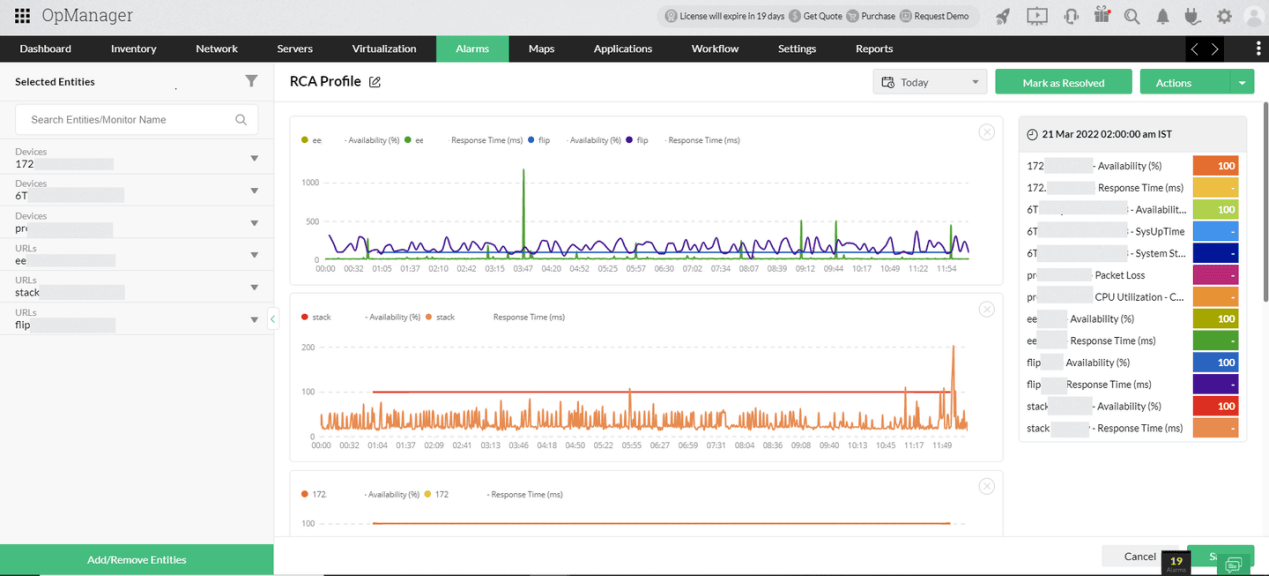This screenshot has height=576, width=1269.
Task: Open the settings gear icon
Action: (1224, 16)
